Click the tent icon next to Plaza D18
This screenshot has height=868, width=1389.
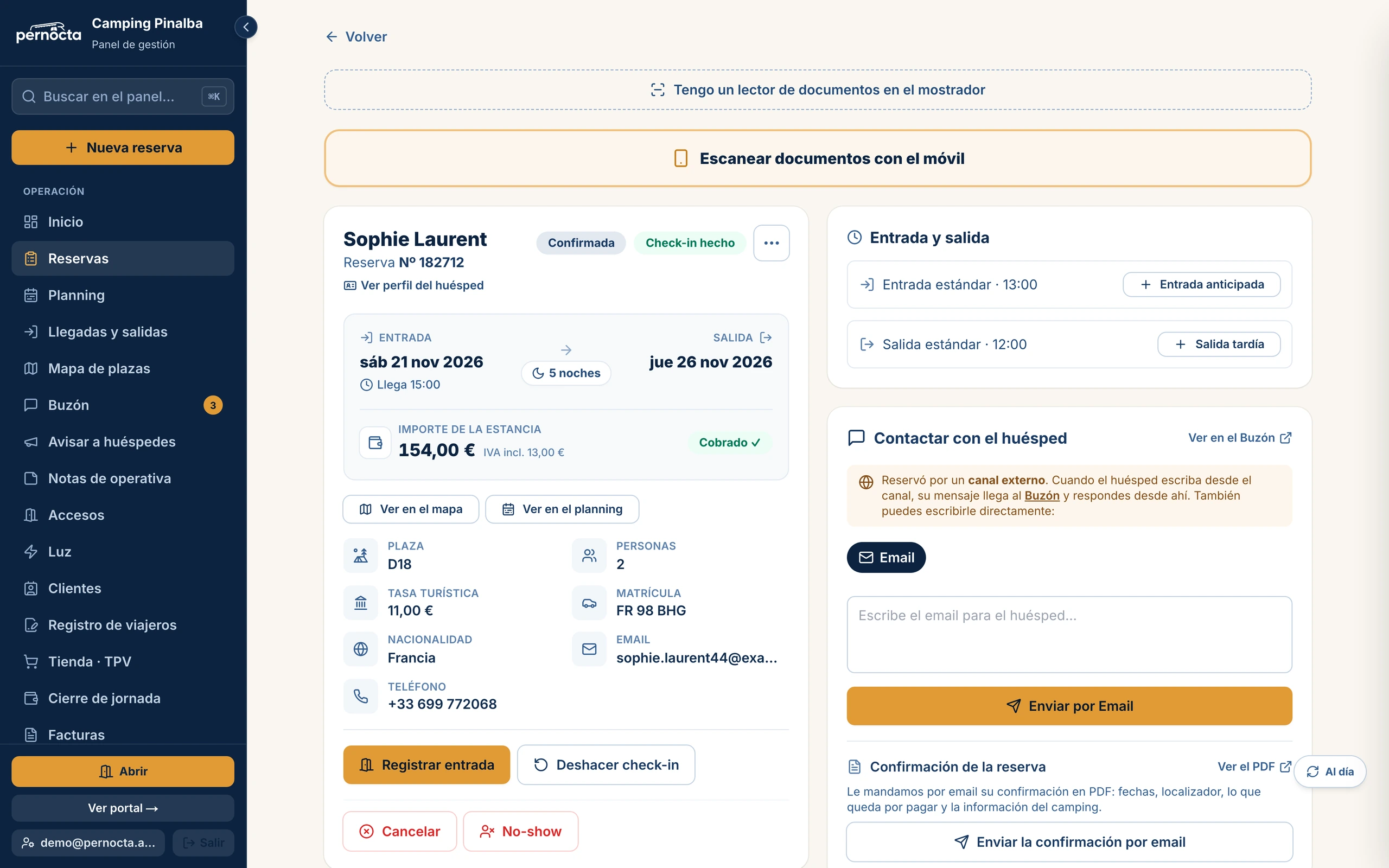(x=360, y=555)
